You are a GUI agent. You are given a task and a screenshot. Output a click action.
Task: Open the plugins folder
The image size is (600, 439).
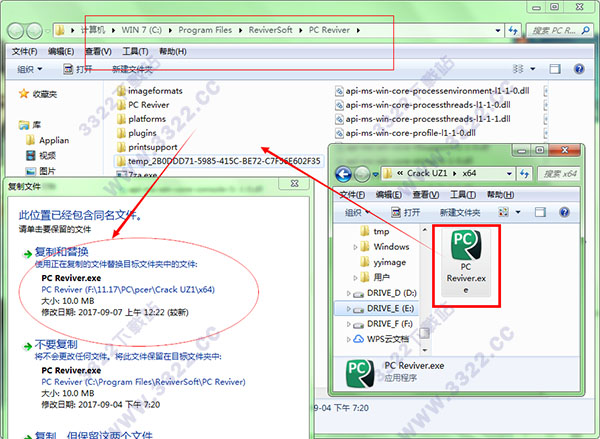point(137,133)
